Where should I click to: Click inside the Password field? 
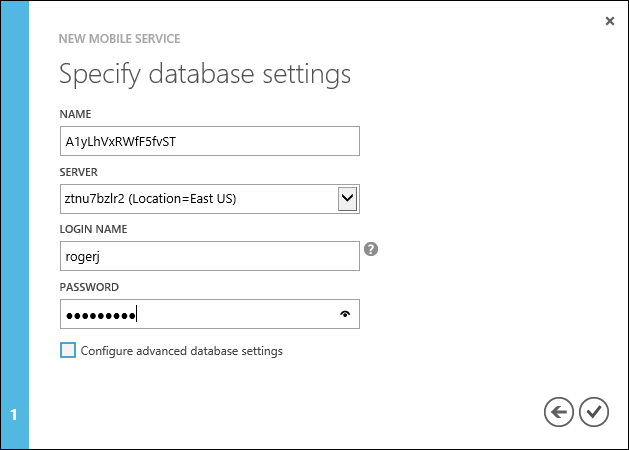200,314
